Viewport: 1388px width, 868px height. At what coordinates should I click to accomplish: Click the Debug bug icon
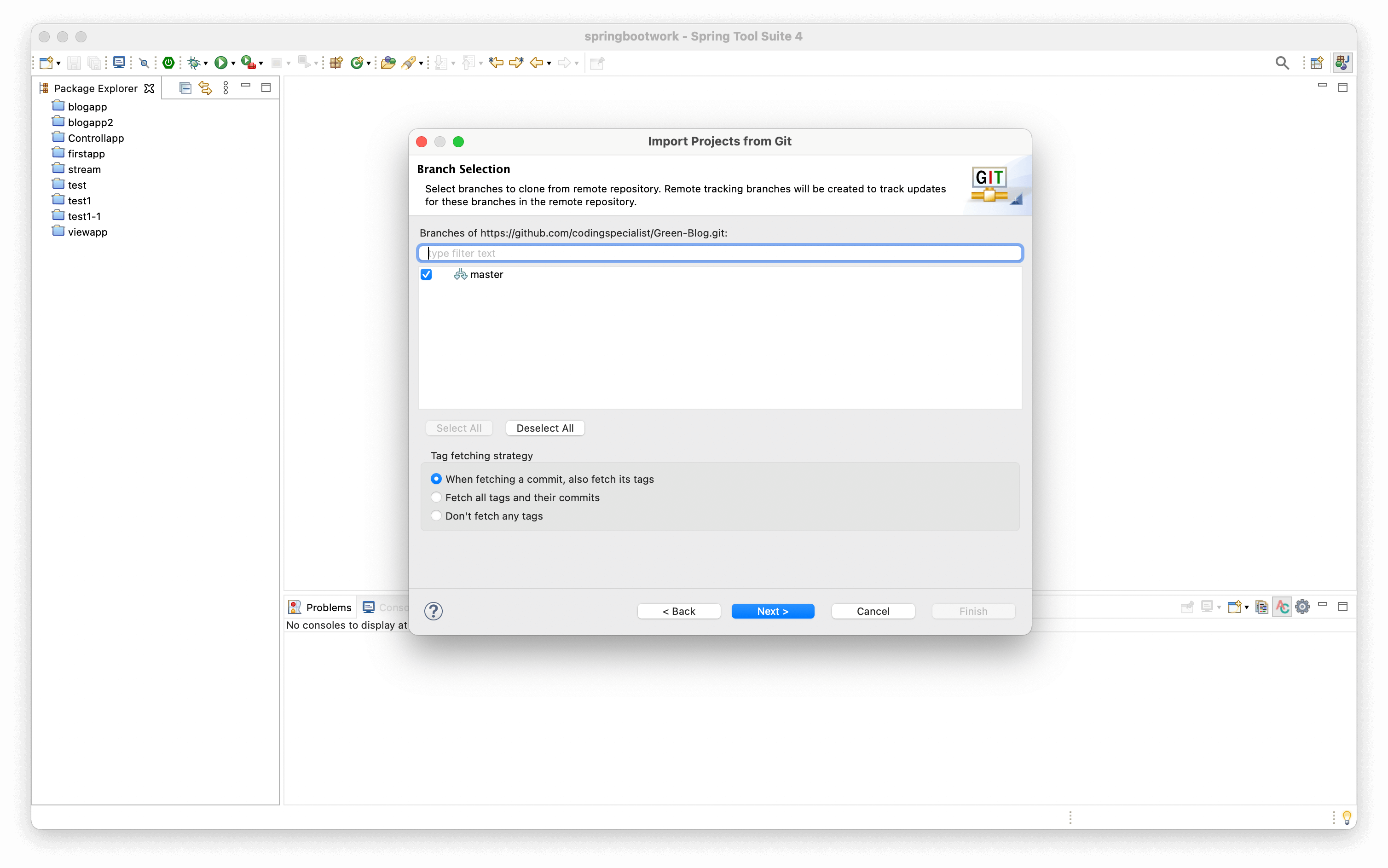click(194, 63)
